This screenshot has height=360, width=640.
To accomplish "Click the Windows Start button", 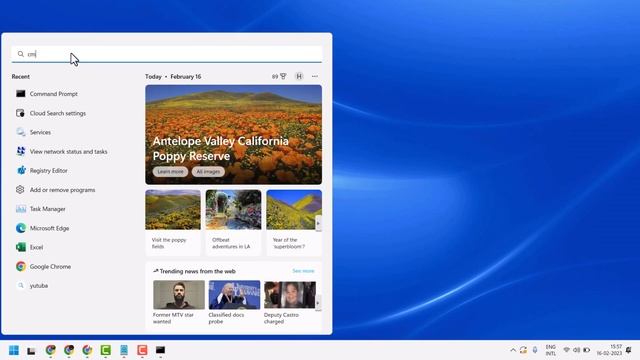I will pos(14,350).
